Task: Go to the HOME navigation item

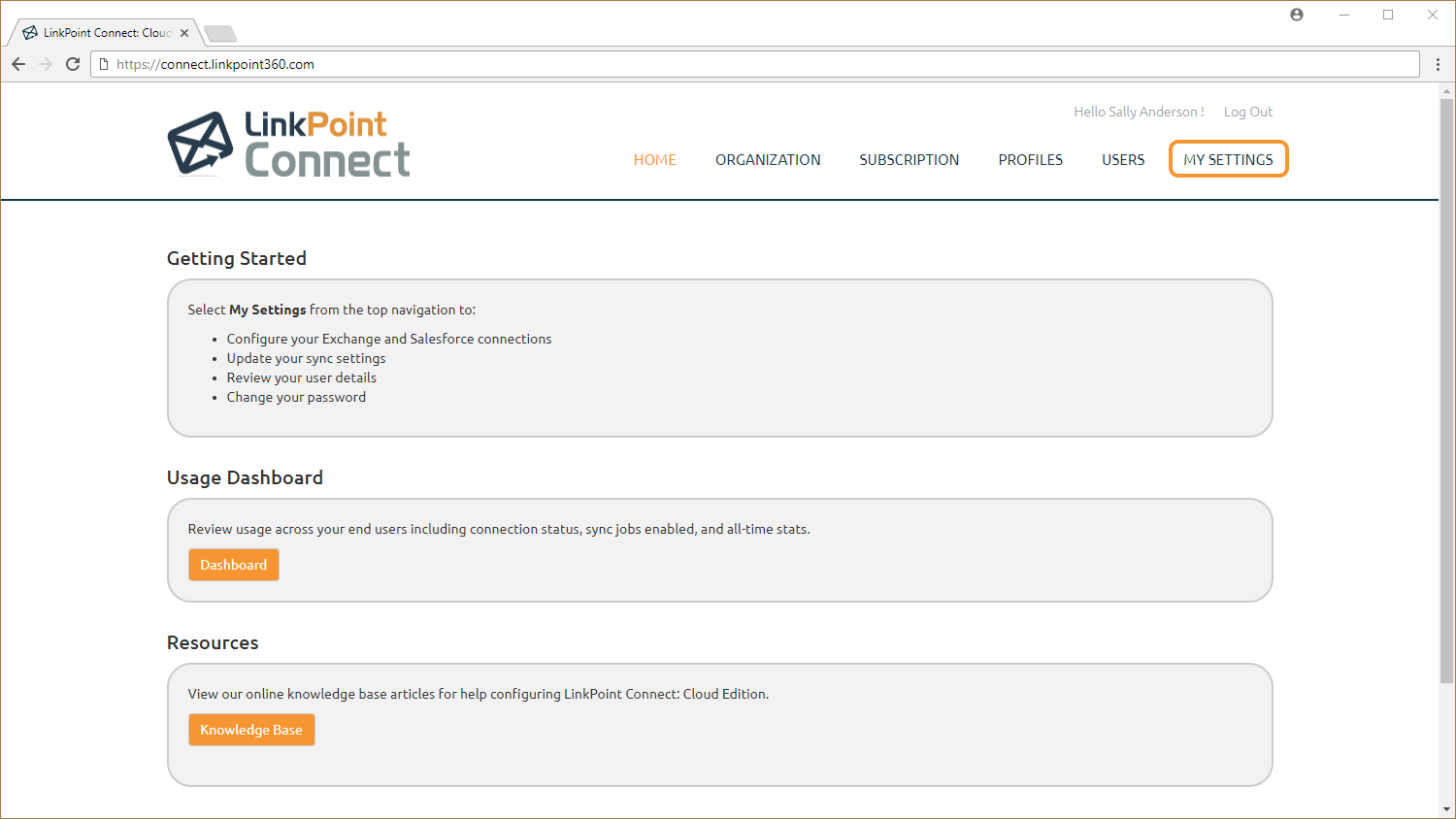Action: point(654,160)
